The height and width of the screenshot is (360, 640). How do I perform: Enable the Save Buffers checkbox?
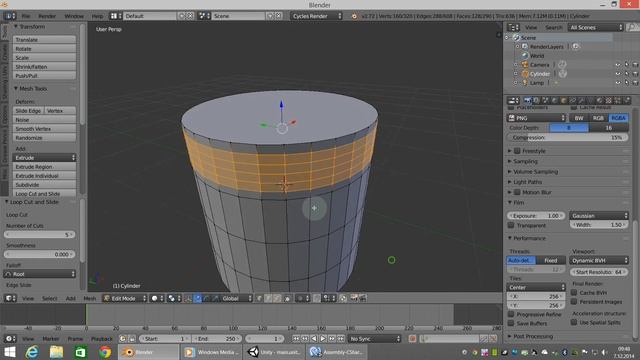[511, 323]
